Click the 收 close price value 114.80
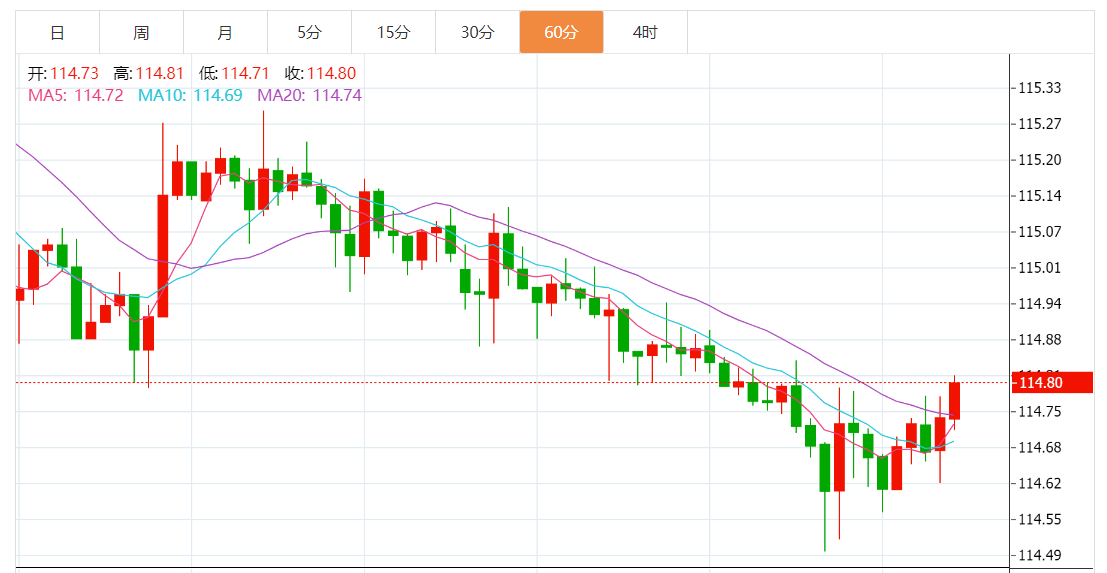The image size is (1107, 573). [331, 73]
